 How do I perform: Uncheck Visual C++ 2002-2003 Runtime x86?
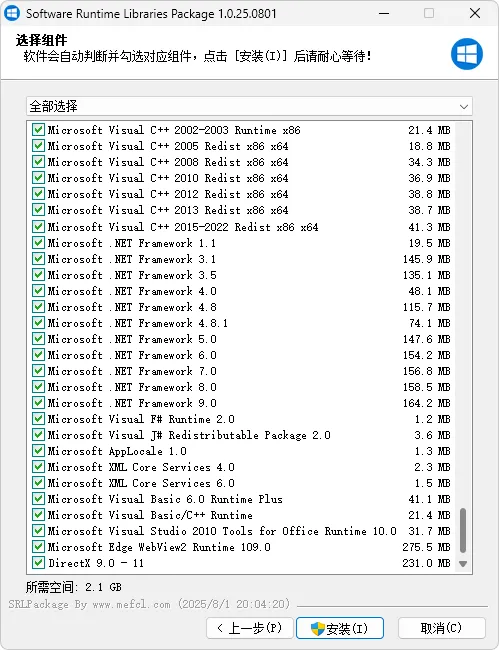coord(38,130)
